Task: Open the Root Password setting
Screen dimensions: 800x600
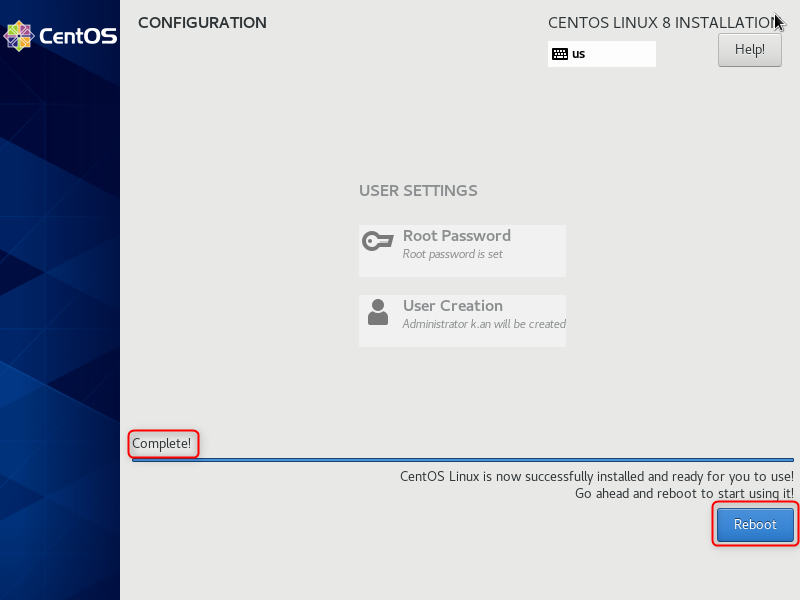Action: pos(462,251)
